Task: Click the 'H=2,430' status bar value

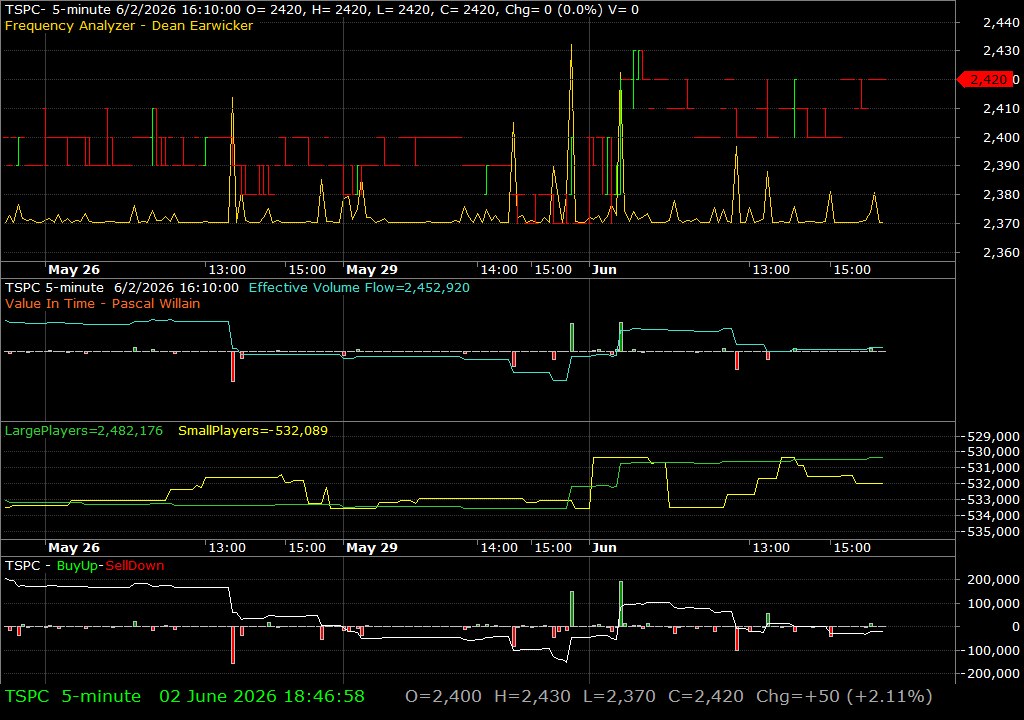Action: [532, 696]
